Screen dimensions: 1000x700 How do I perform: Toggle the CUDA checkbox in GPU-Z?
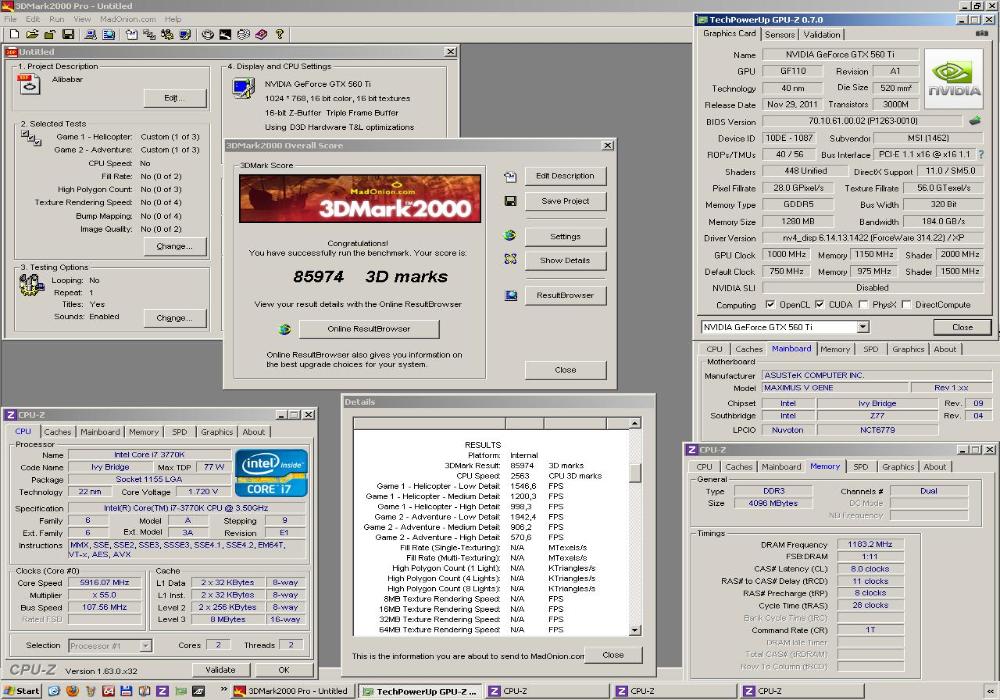click(x=820, y=304)
